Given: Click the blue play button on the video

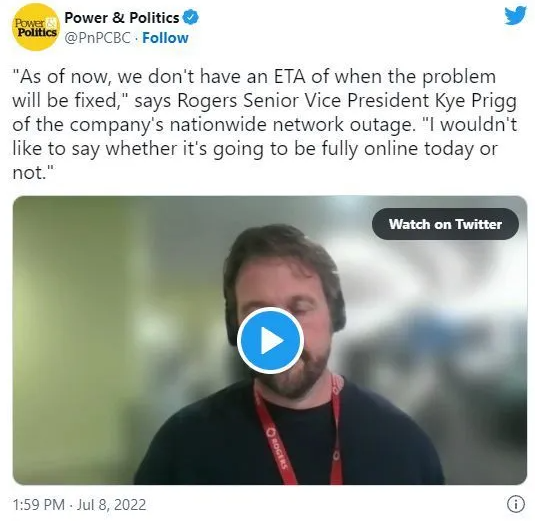Looking at the screenshot, I should pyautogui.click(x=271, y=341).
